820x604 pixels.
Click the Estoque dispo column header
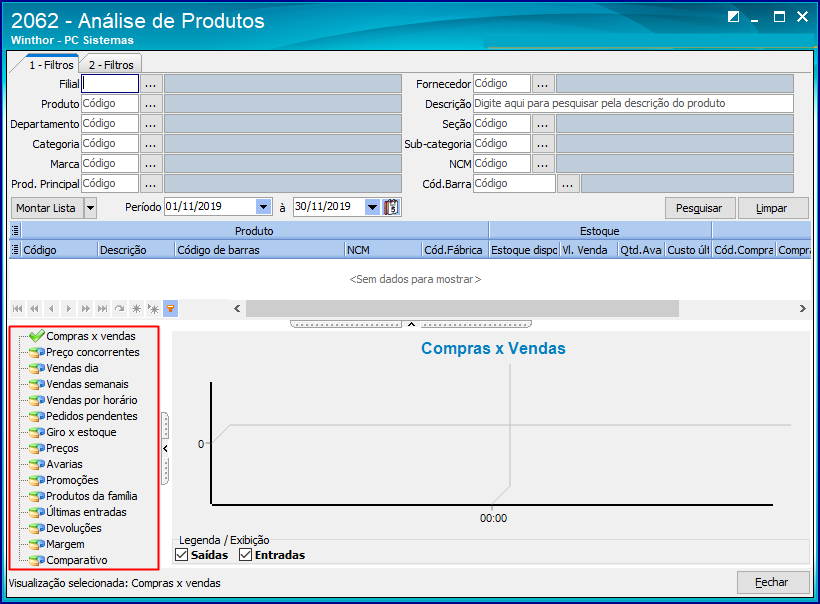(x=524, y=250)
